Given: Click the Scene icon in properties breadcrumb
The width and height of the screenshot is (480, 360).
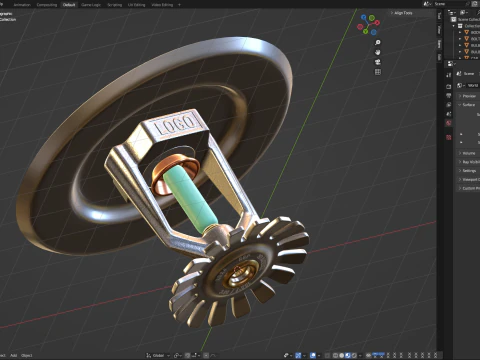Looking at the screenshot, I should point(459,74).
